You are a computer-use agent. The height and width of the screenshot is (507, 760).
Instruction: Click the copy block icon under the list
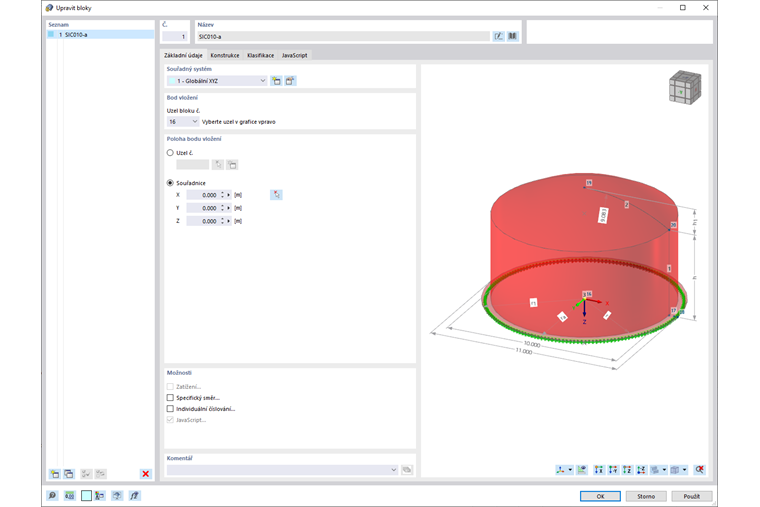point(69,474)
